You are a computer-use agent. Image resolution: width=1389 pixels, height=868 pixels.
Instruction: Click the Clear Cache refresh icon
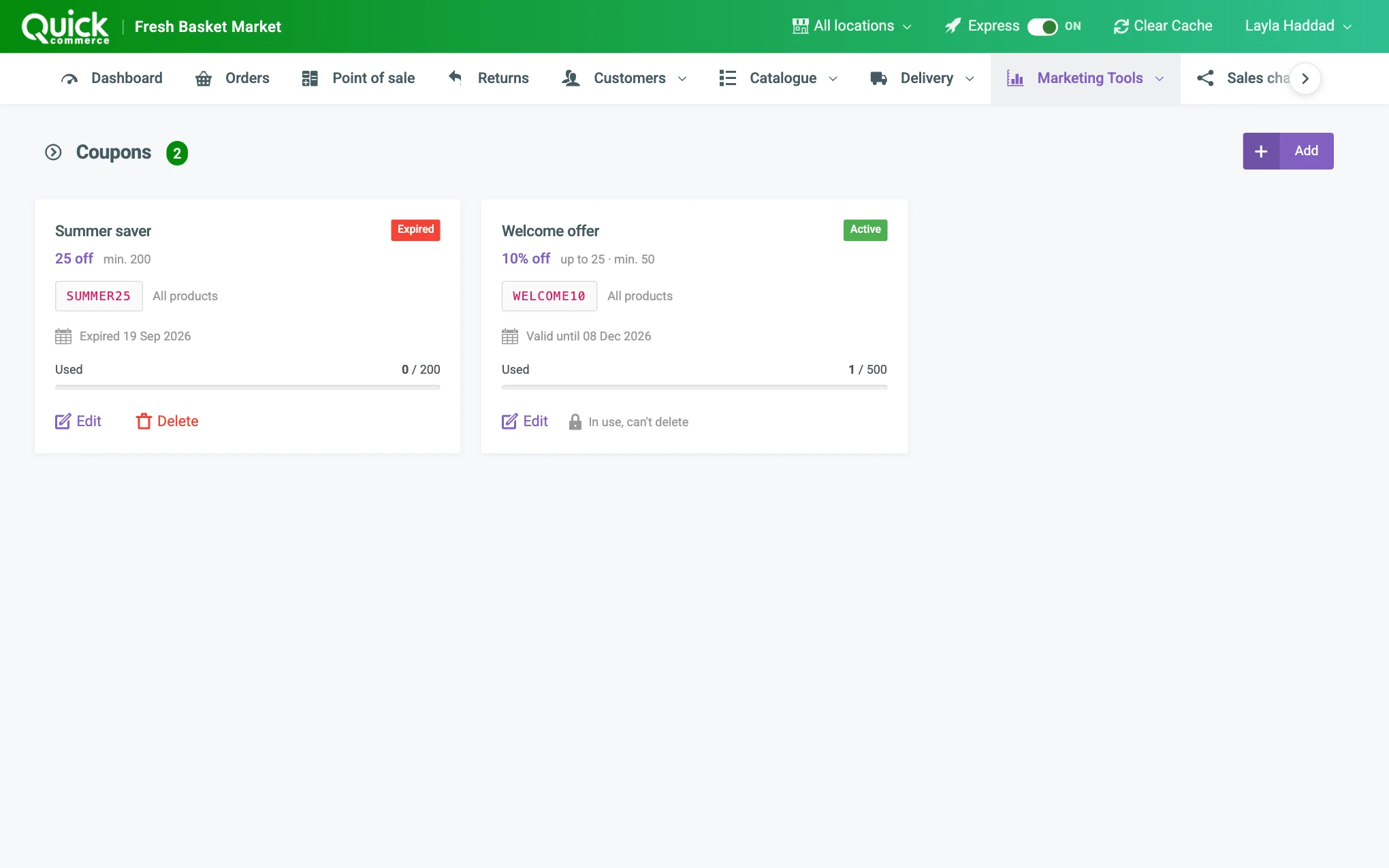coord(1121,27)
